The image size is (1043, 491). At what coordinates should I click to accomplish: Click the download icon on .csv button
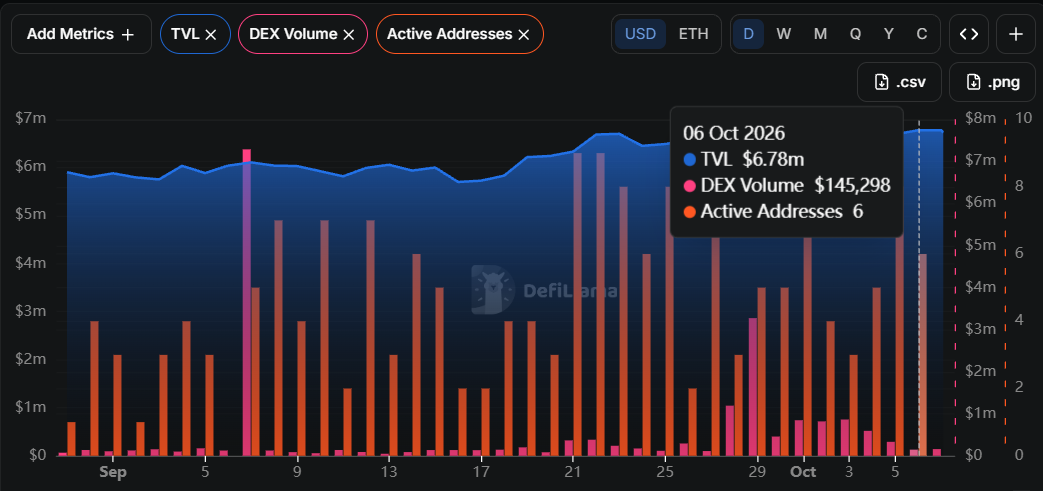(x=881, y=83)
